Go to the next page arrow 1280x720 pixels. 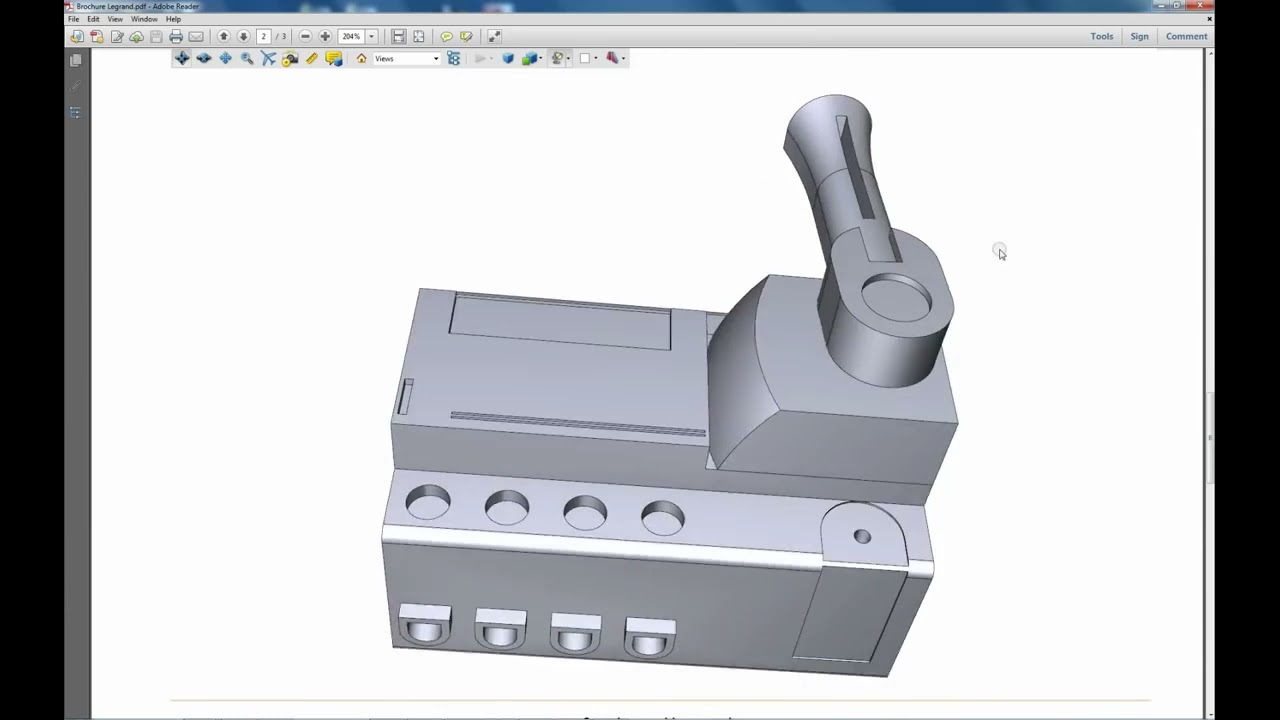243,36
